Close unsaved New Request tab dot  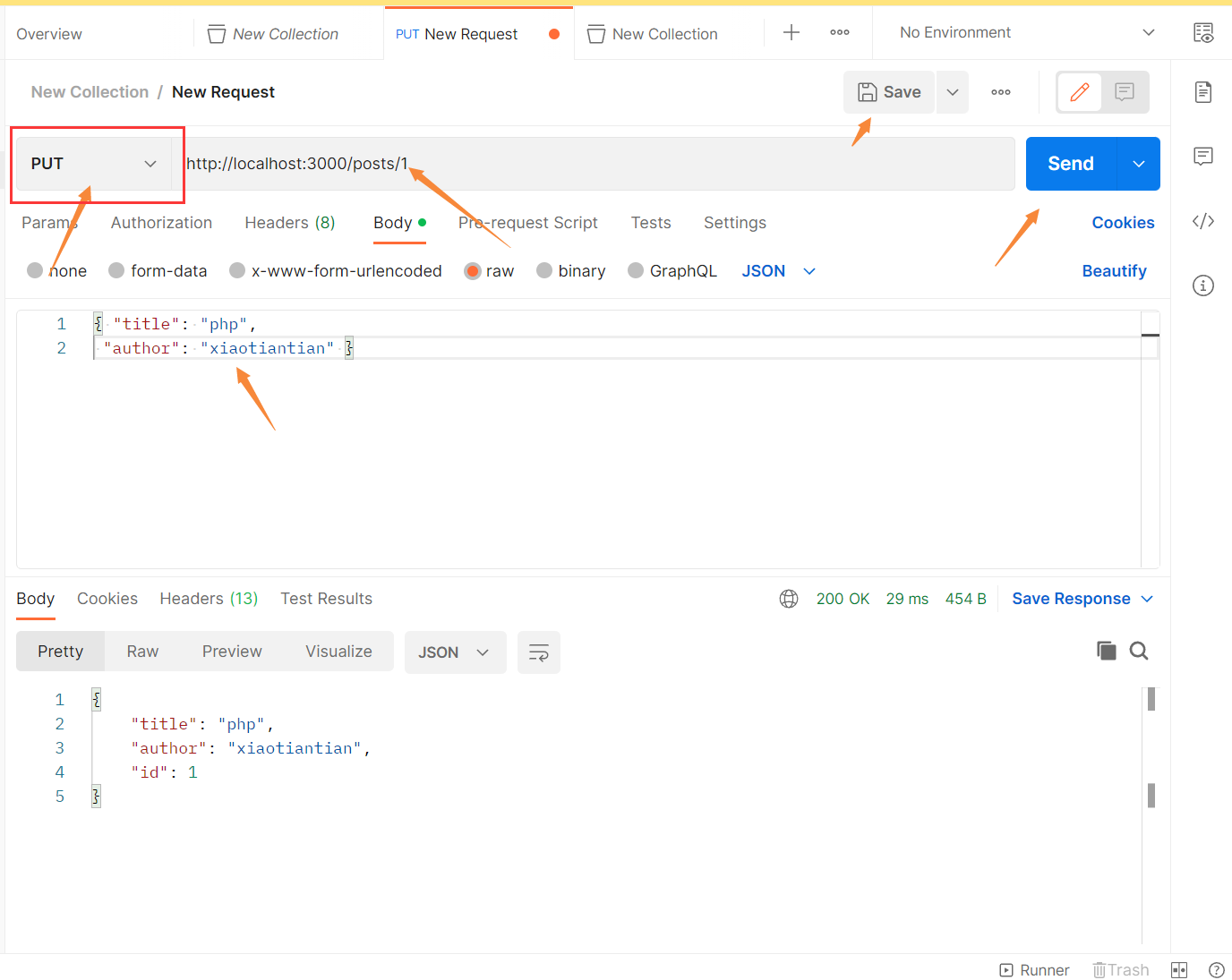[554, 34]
